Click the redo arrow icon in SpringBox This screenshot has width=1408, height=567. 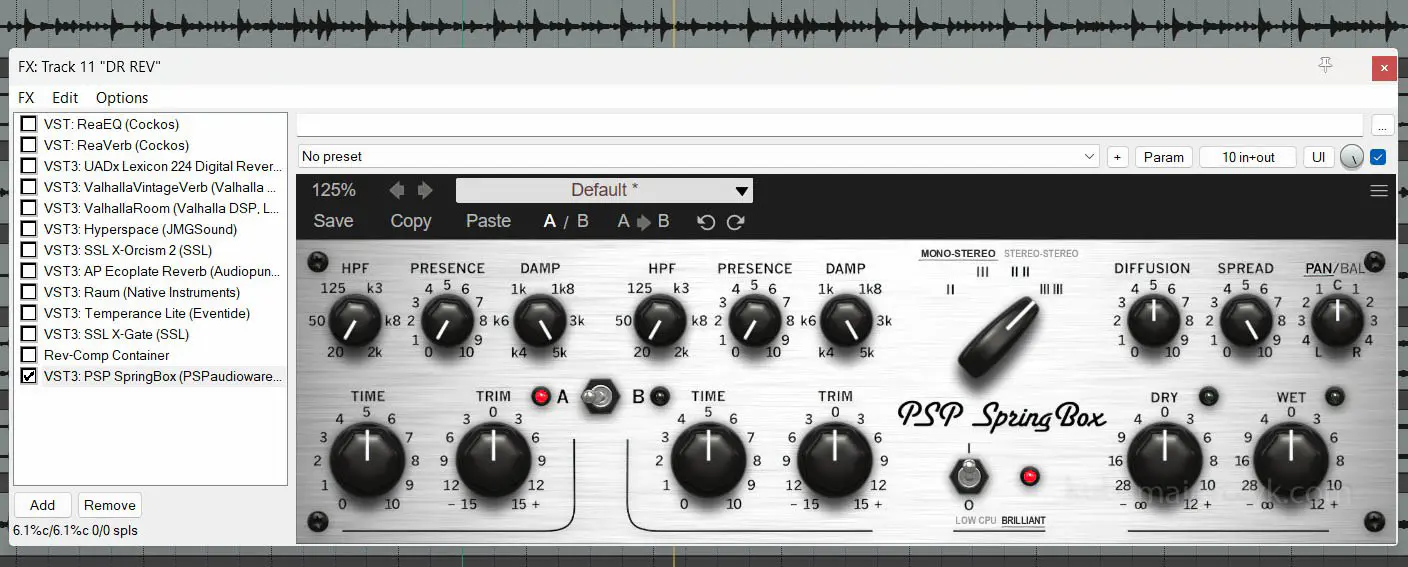pyautogui.click(x=736, y=222)
